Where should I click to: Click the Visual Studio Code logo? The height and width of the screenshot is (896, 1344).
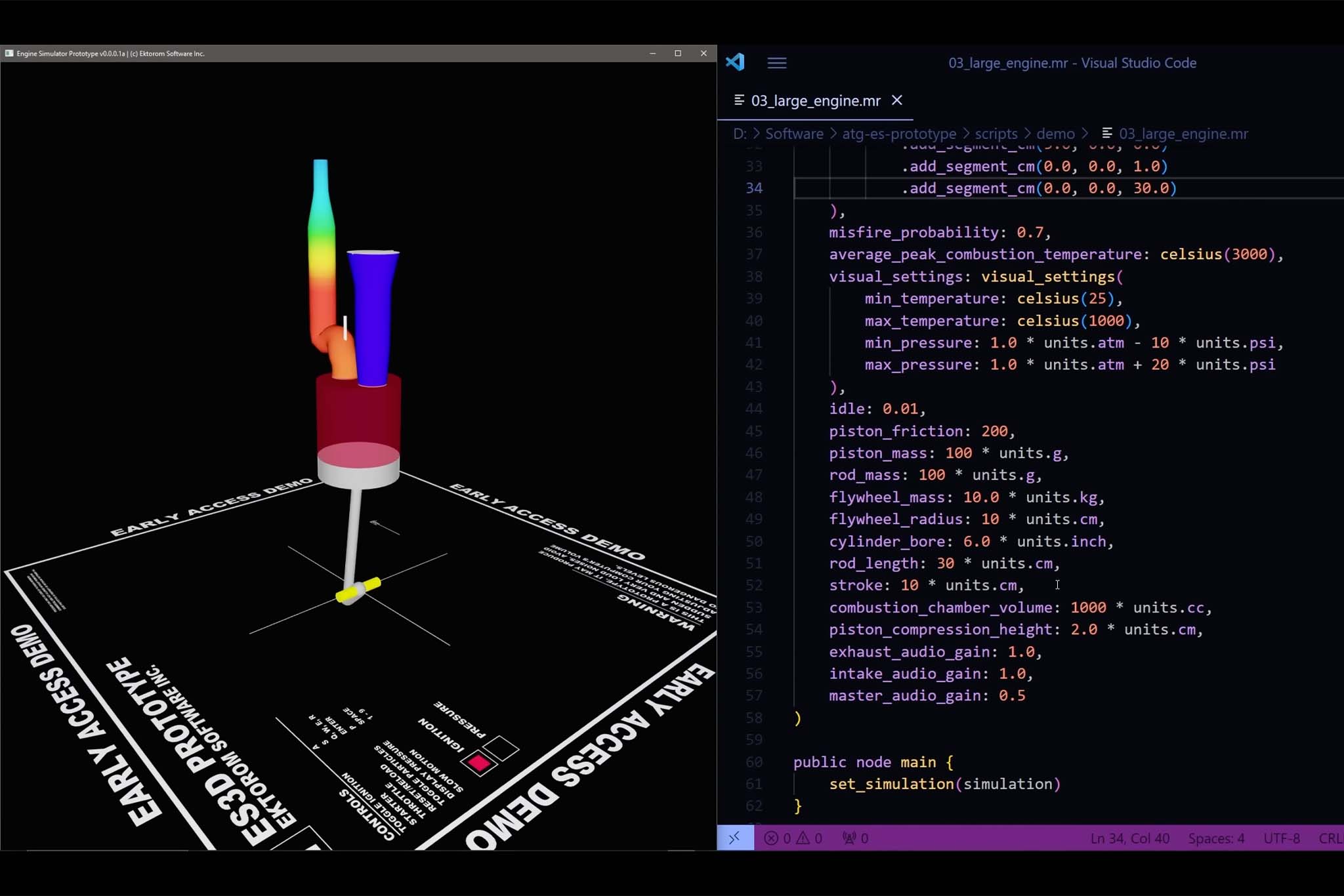tap(735, 62)
